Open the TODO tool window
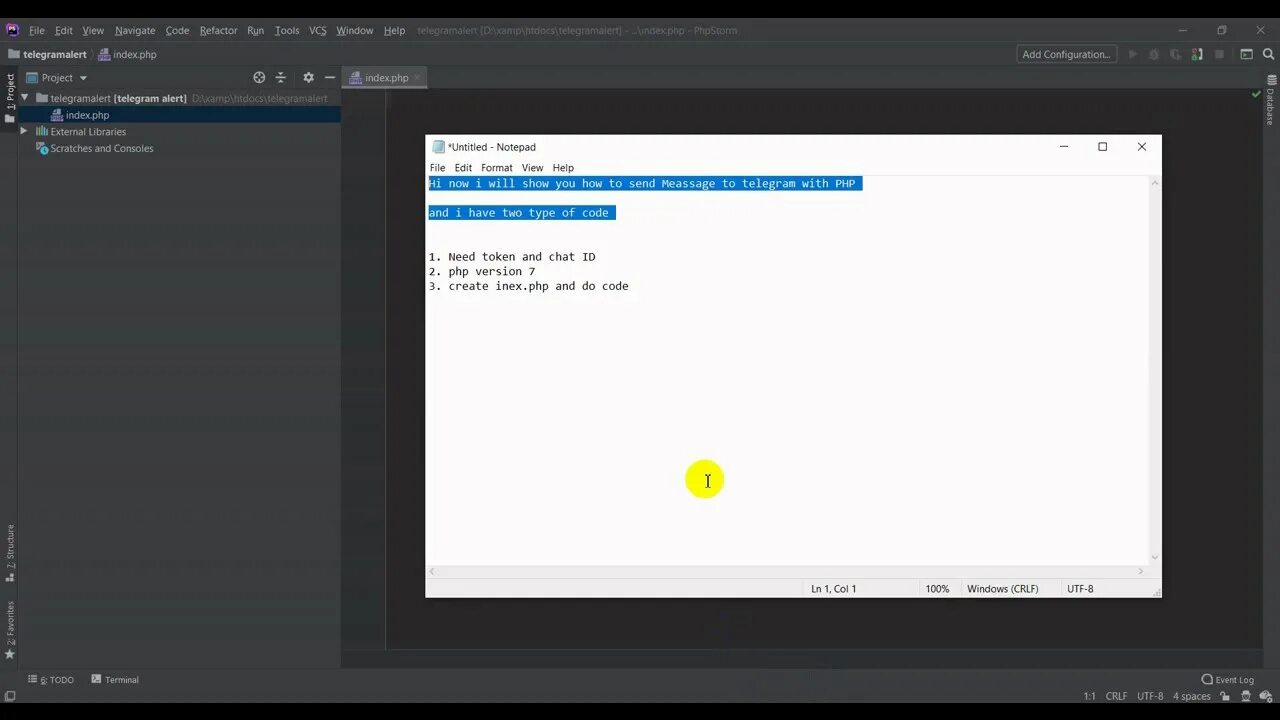 click(51, 679)
